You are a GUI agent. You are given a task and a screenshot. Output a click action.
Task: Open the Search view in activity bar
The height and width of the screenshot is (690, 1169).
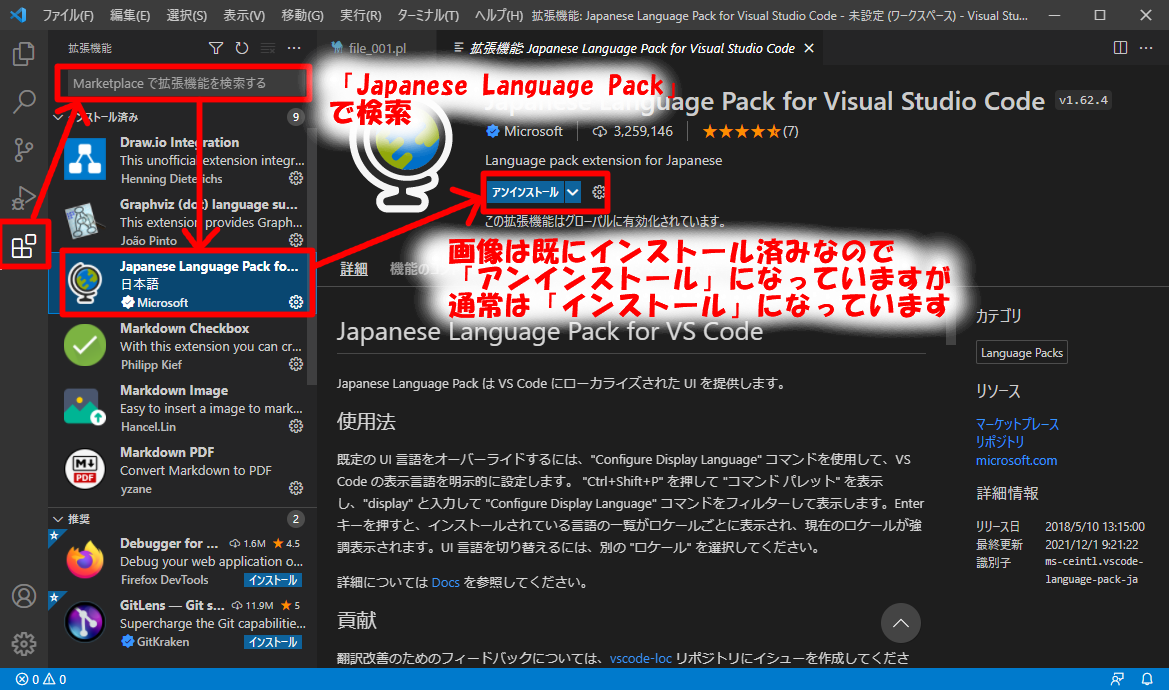click(x=24, y=101)
